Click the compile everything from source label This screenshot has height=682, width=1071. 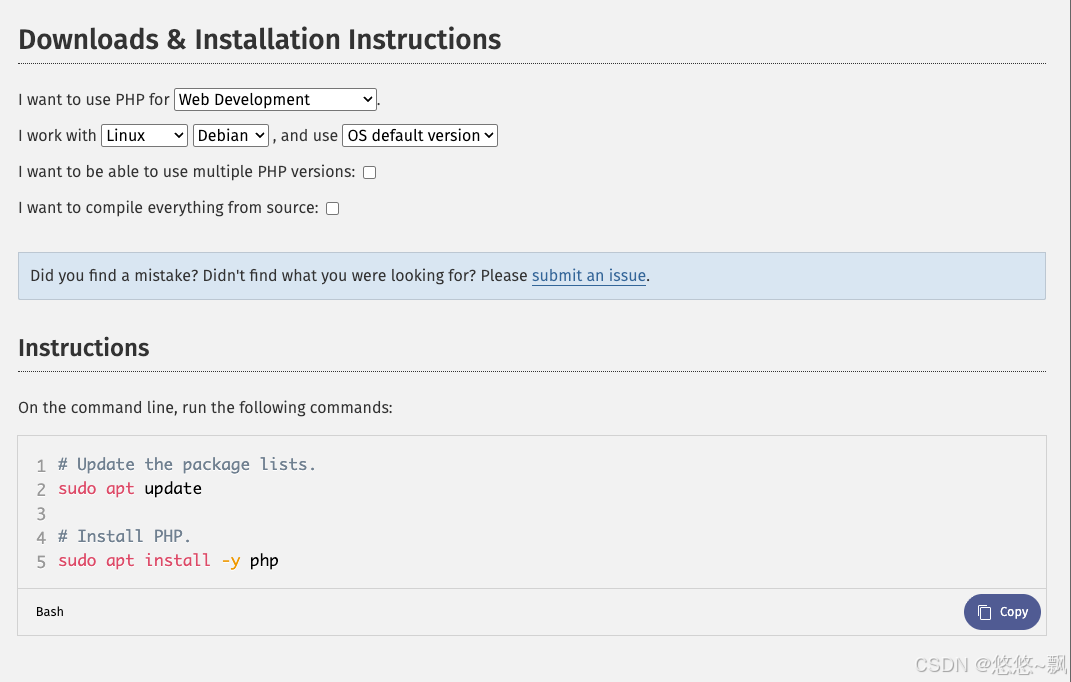[168, 208]
